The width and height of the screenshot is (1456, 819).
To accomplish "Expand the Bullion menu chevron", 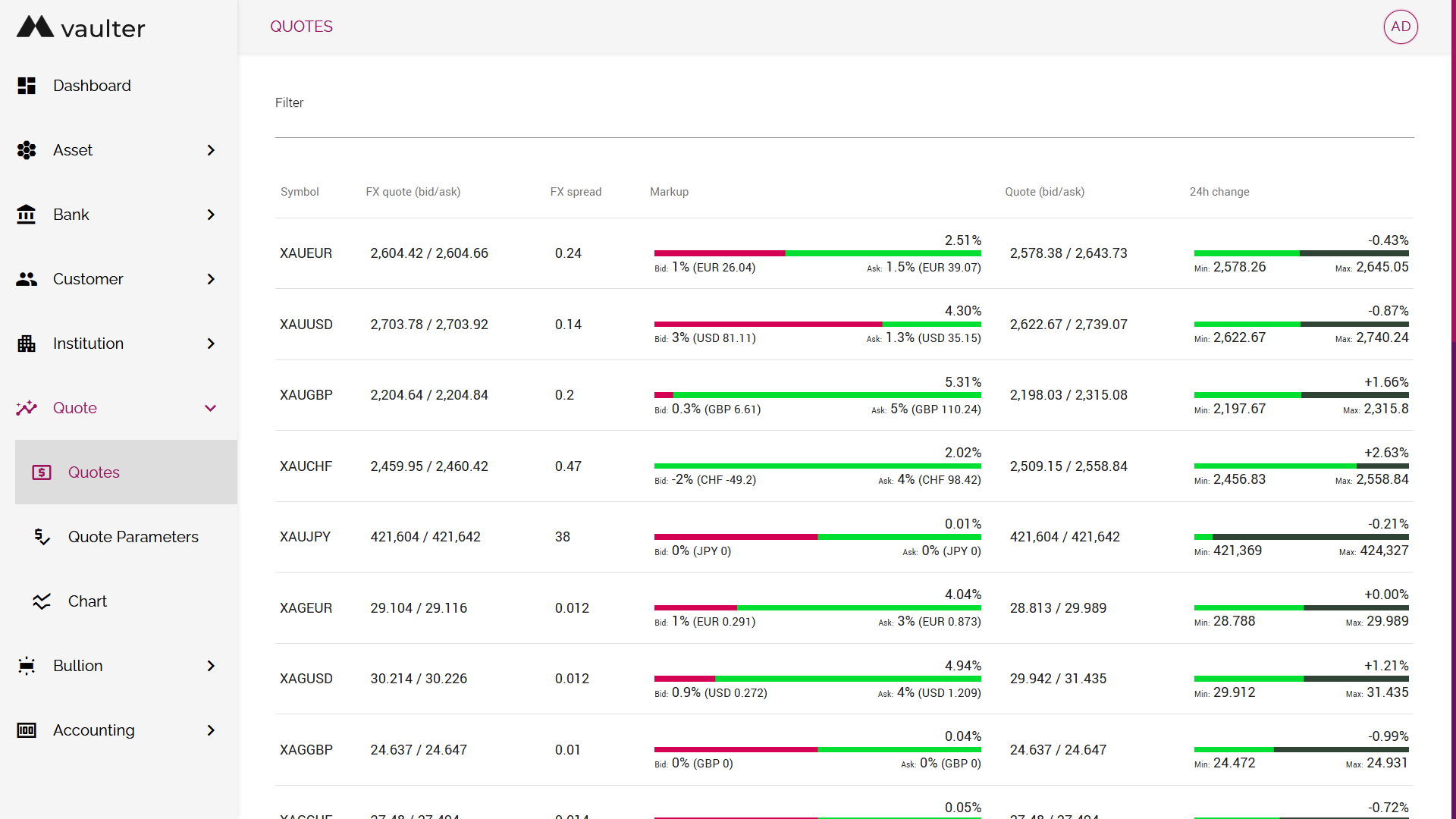I will tap(211, 666).
